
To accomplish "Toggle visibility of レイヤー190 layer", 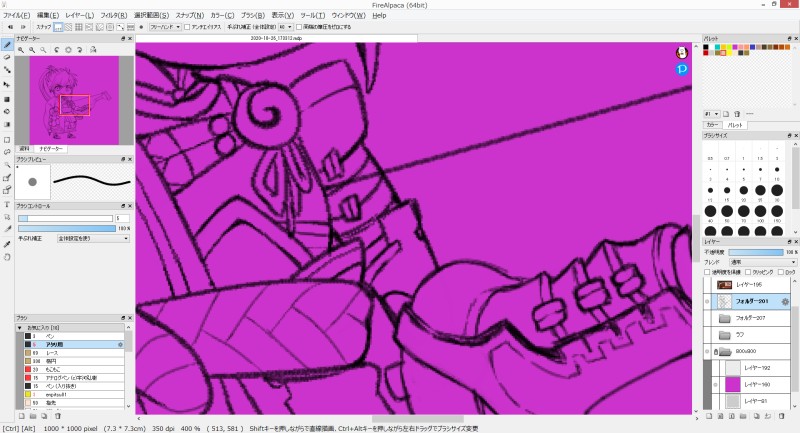I will pyautogui.click(x=715, y=385).
